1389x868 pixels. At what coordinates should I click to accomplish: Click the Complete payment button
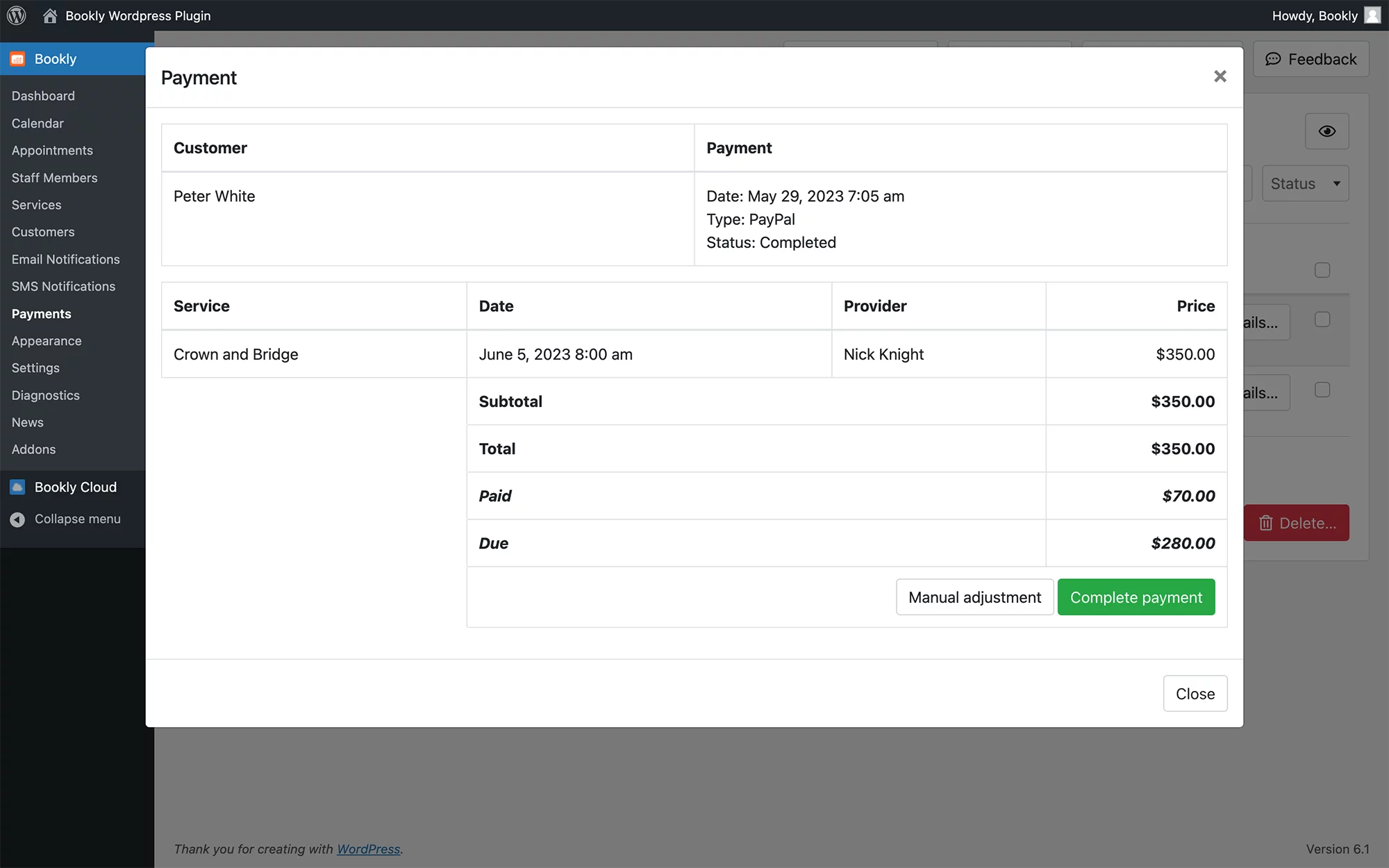(x=1136, y=597)
